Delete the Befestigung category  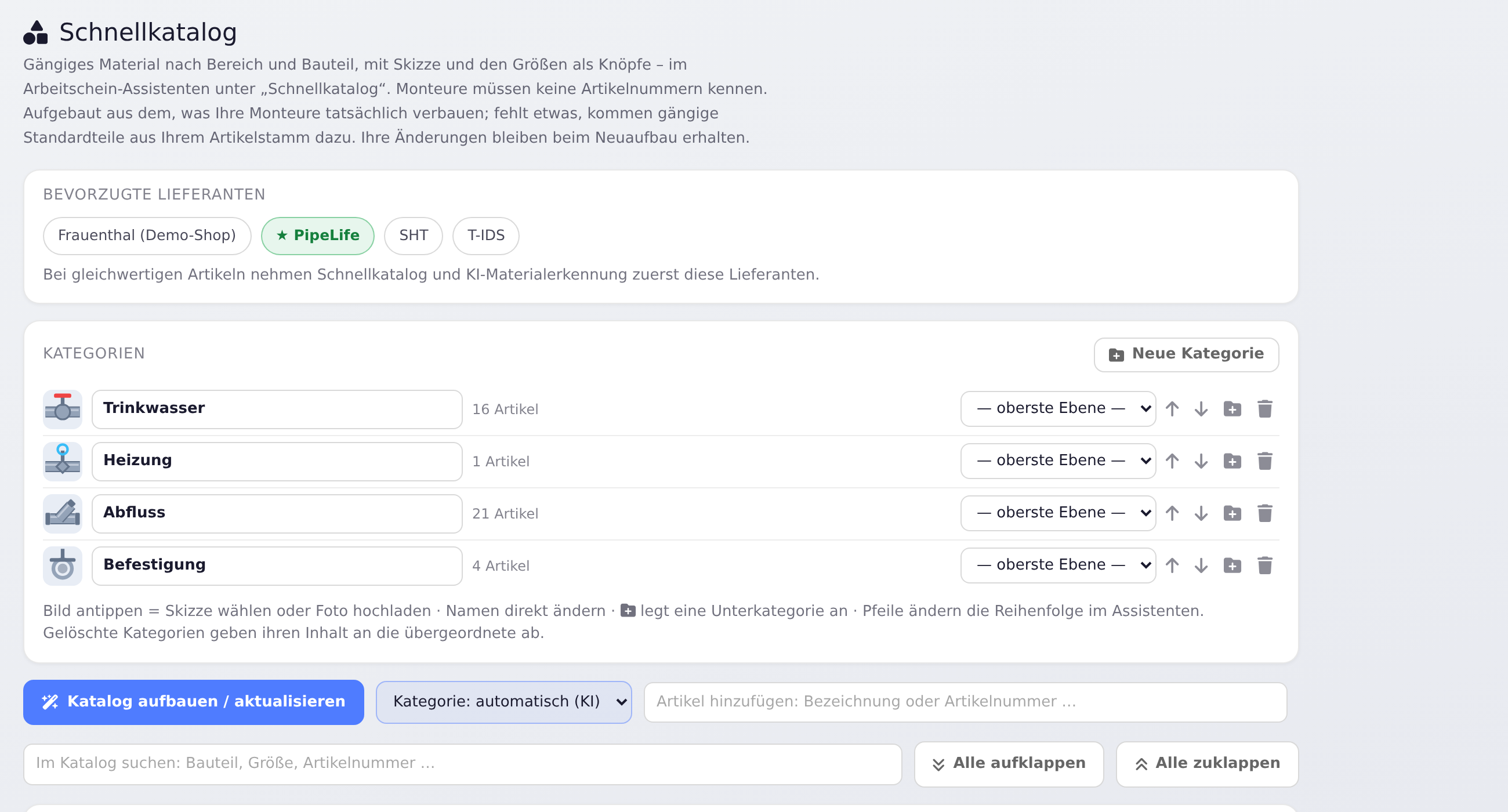(1264, 565)
